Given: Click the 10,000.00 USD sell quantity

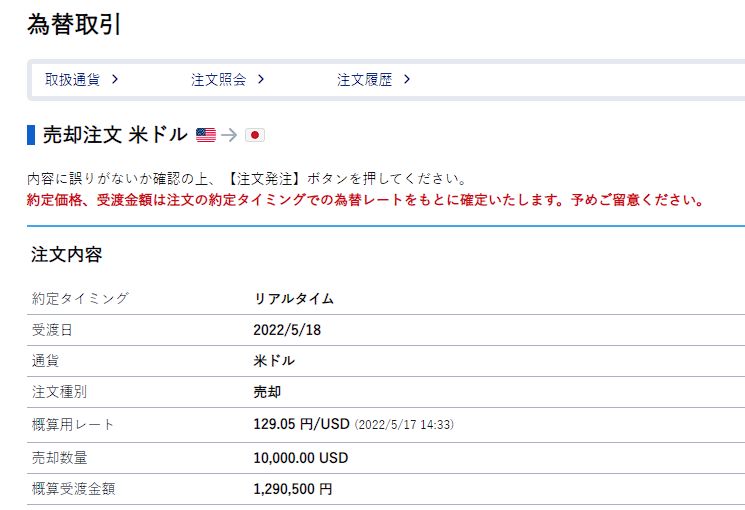Looking at the screenshot, I should tap(301, 457).
